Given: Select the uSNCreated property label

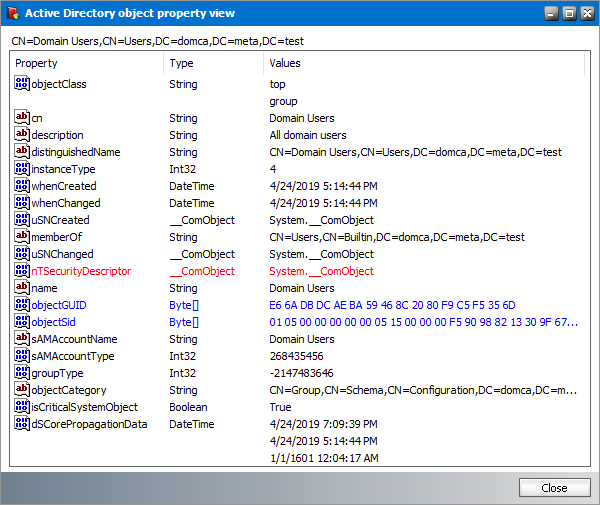Looking at the screenshot, I should 60,220.
